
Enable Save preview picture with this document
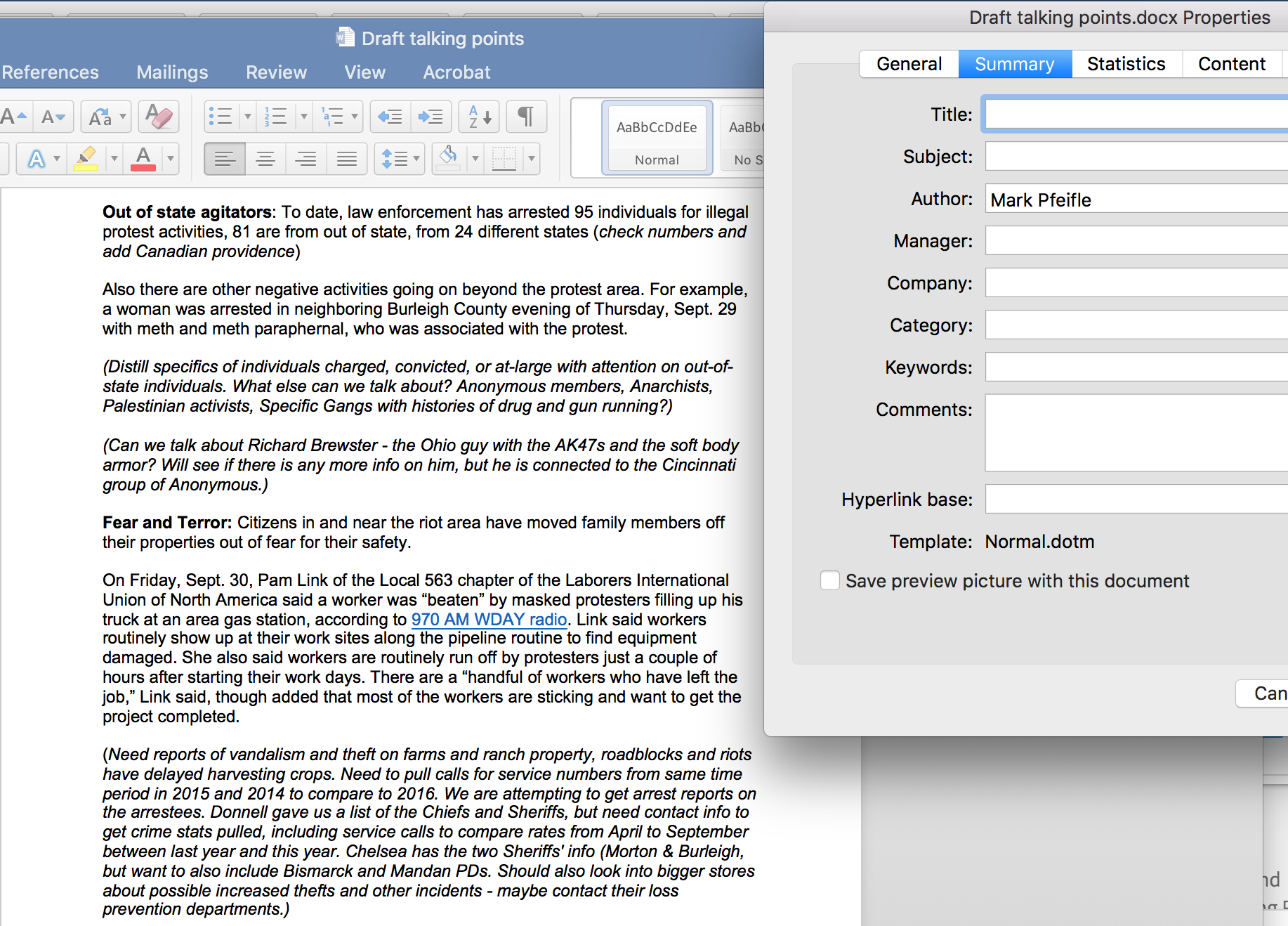coord(830,580)
